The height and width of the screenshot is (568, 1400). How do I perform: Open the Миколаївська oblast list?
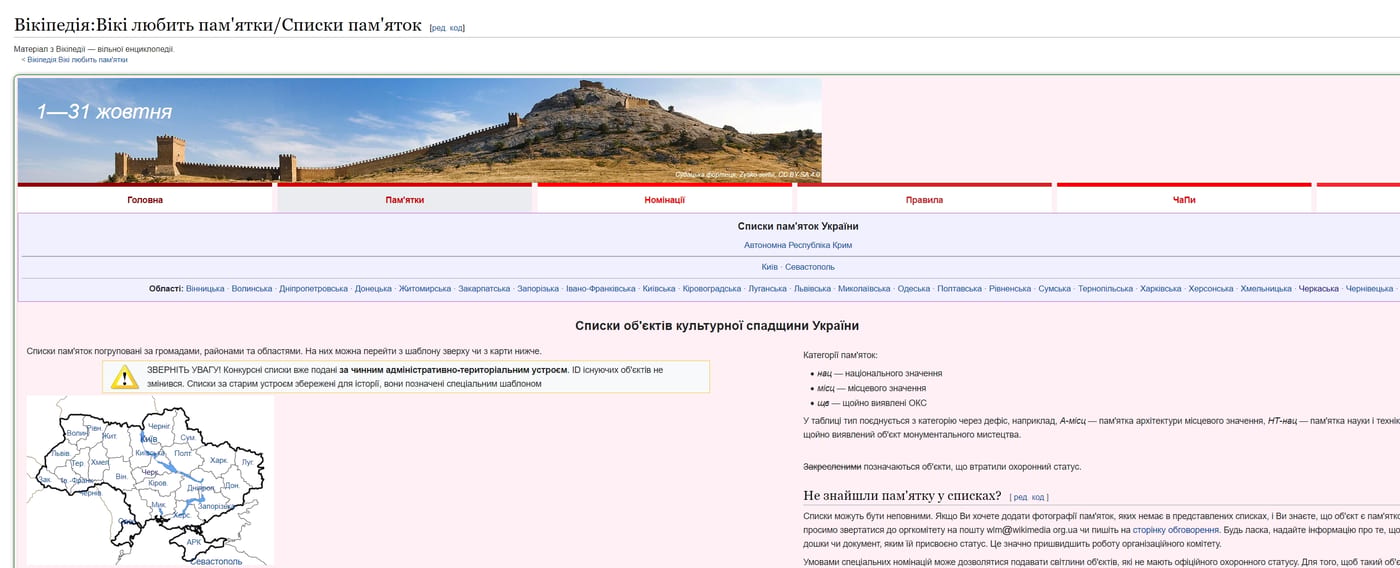point(864,289)
